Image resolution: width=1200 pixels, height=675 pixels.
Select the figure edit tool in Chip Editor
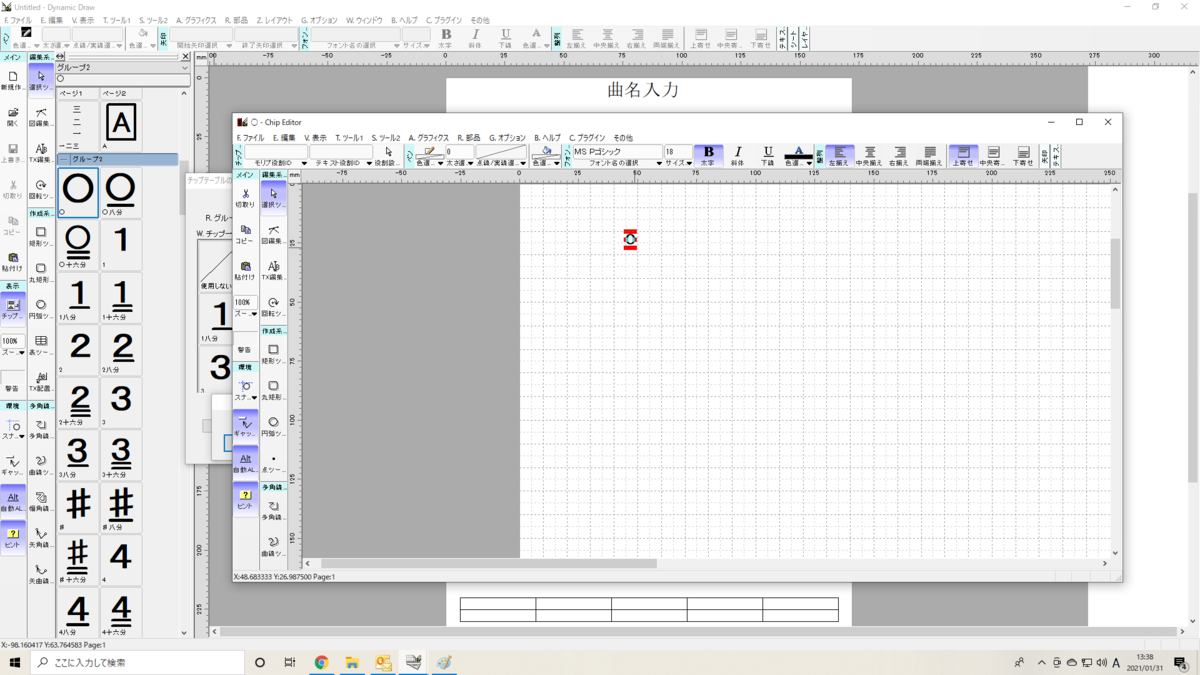(273, 234)
